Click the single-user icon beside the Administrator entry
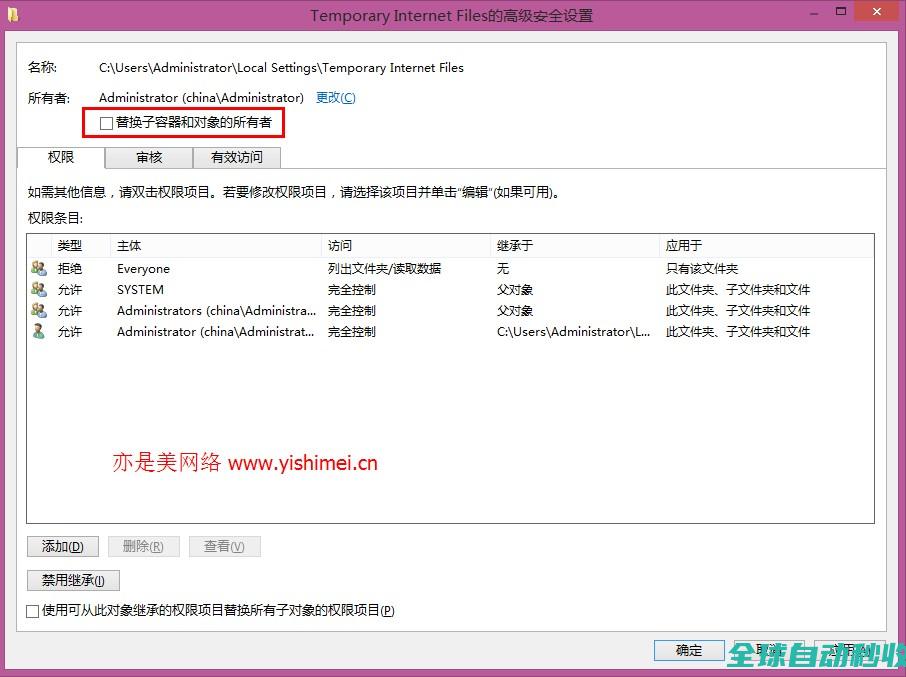The height and width of the screenshot is (677, 906). point(39,331)
